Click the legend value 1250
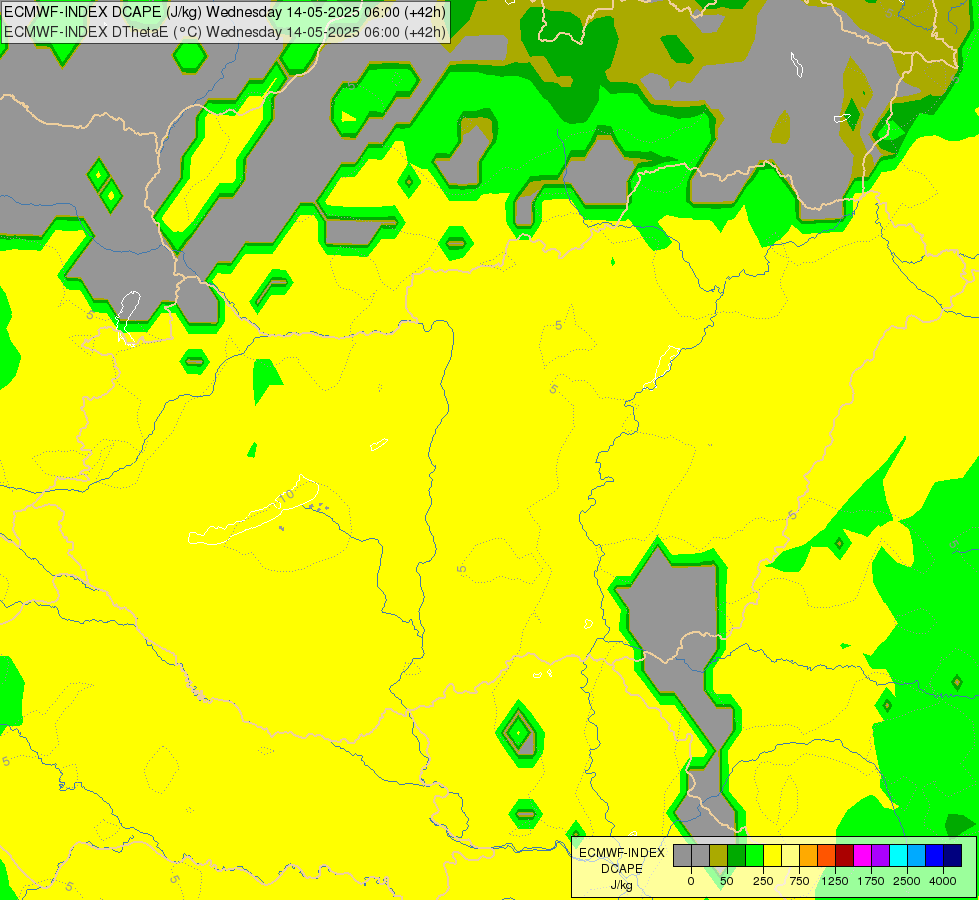 tap(835, 881)
